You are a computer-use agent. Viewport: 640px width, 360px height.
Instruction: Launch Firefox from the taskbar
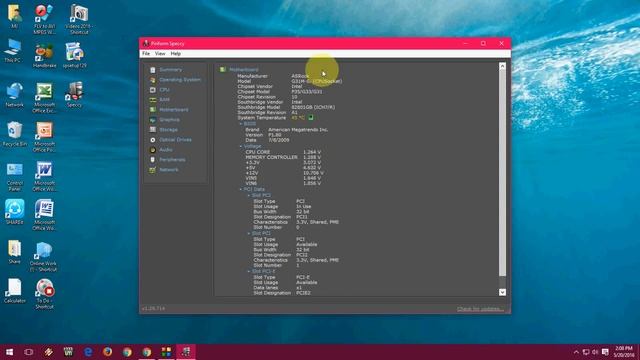coord(107,352)
